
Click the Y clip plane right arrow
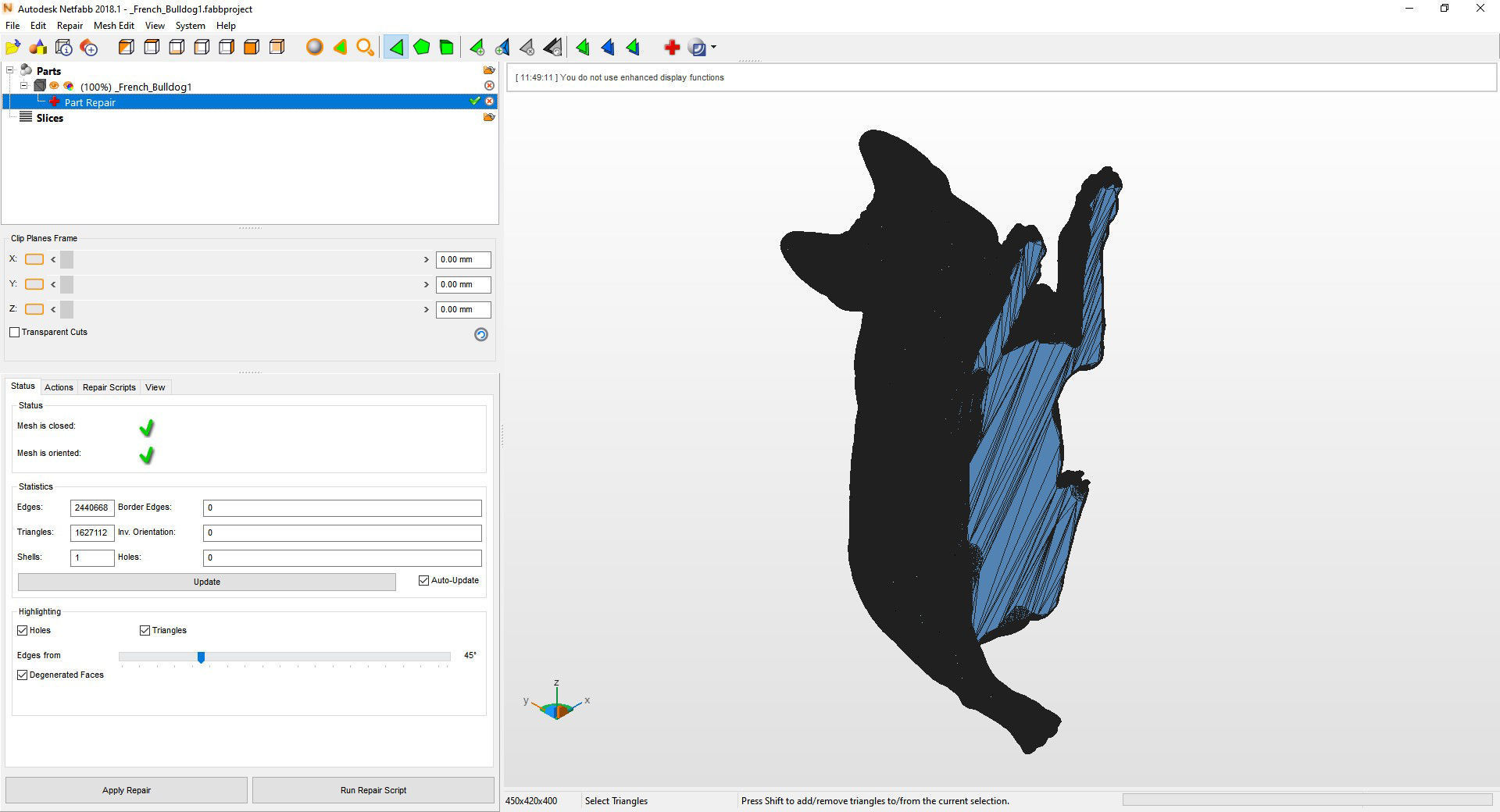coord(426,284)
